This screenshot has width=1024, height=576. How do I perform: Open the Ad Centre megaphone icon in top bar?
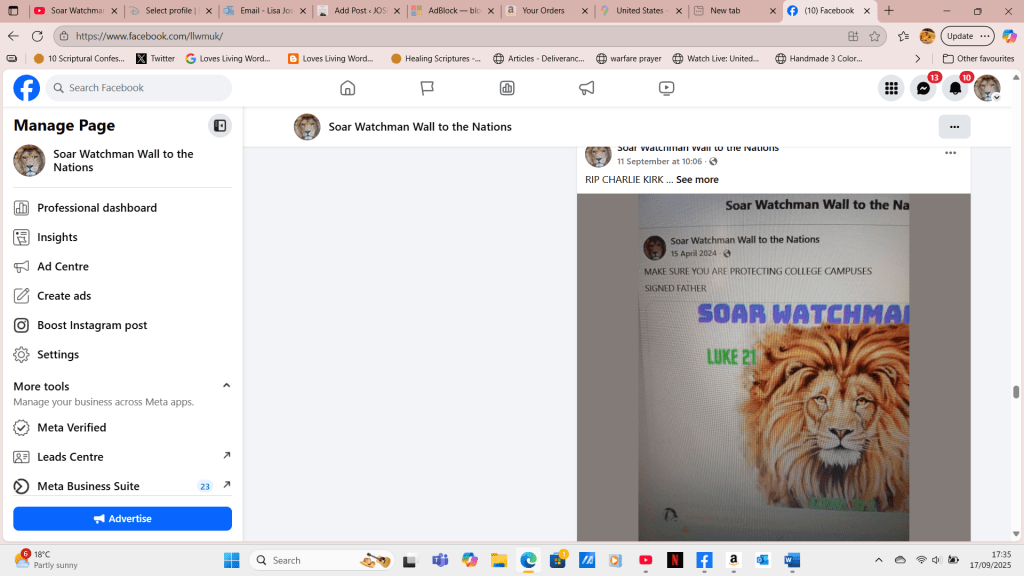(x=587, y=88)
